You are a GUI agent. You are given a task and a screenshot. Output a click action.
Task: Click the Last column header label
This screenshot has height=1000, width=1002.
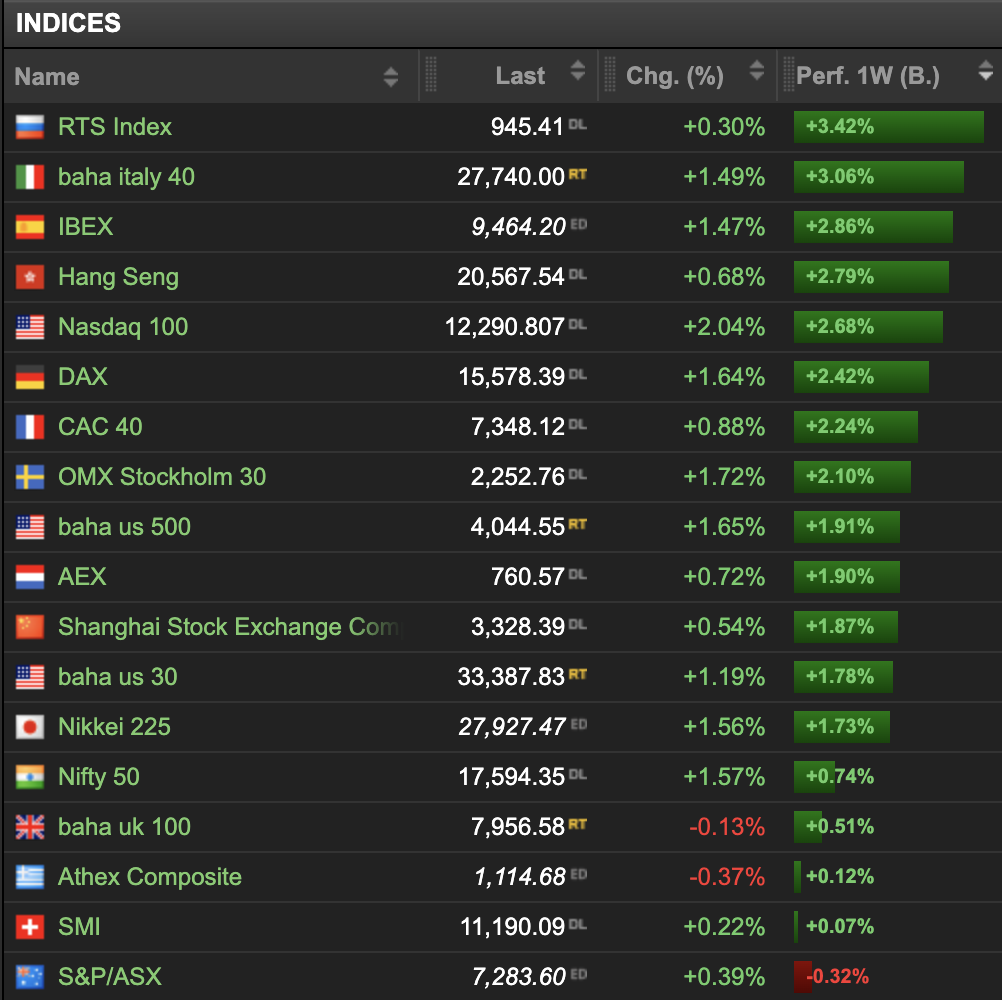click(x=520, y=76)
